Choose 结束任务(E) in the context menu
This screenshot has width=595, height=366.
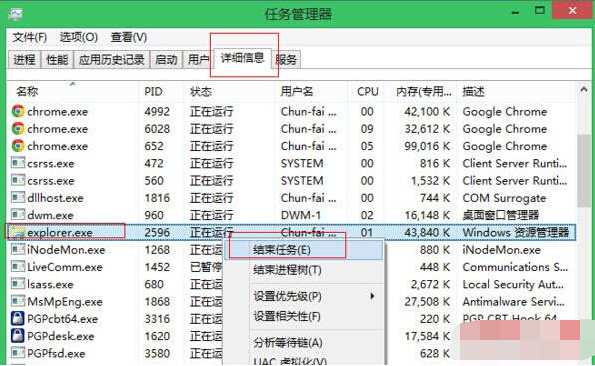(282, 250)
